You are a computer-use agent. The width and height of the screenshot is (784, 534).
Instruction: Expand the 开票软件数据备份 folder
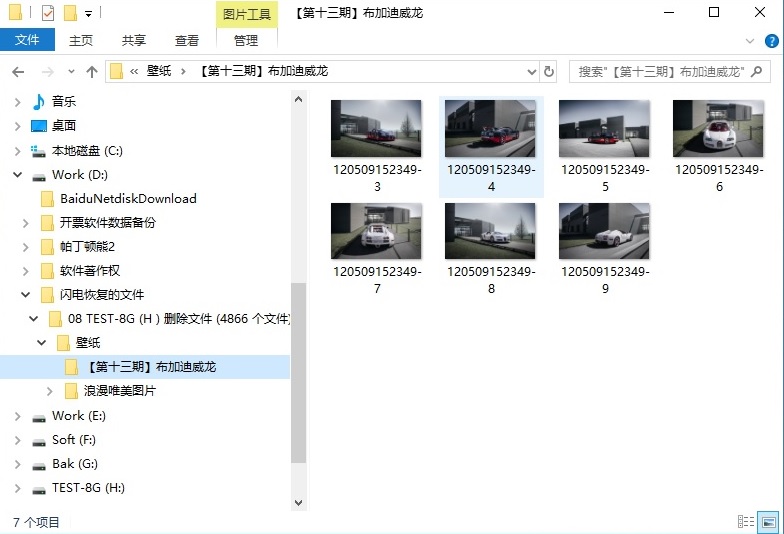[x=26, y=223]
